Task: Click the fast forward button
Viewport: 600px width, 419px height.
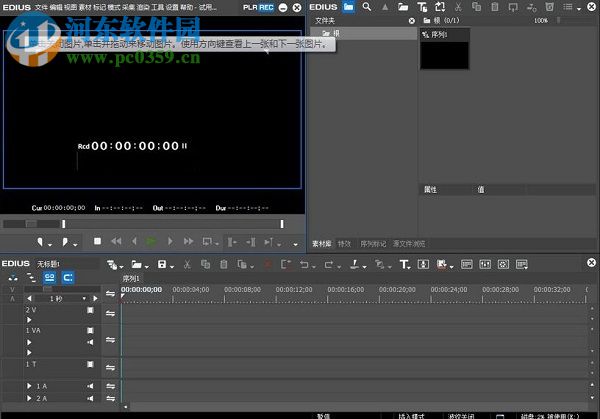Action: 188,241
